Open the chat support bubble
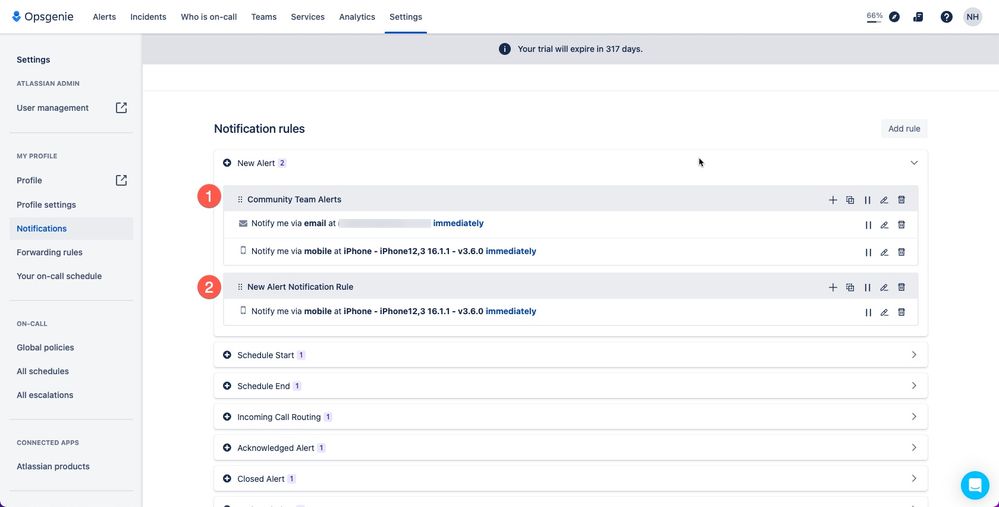Screen dimensions: 999x507 pos(975,485)
